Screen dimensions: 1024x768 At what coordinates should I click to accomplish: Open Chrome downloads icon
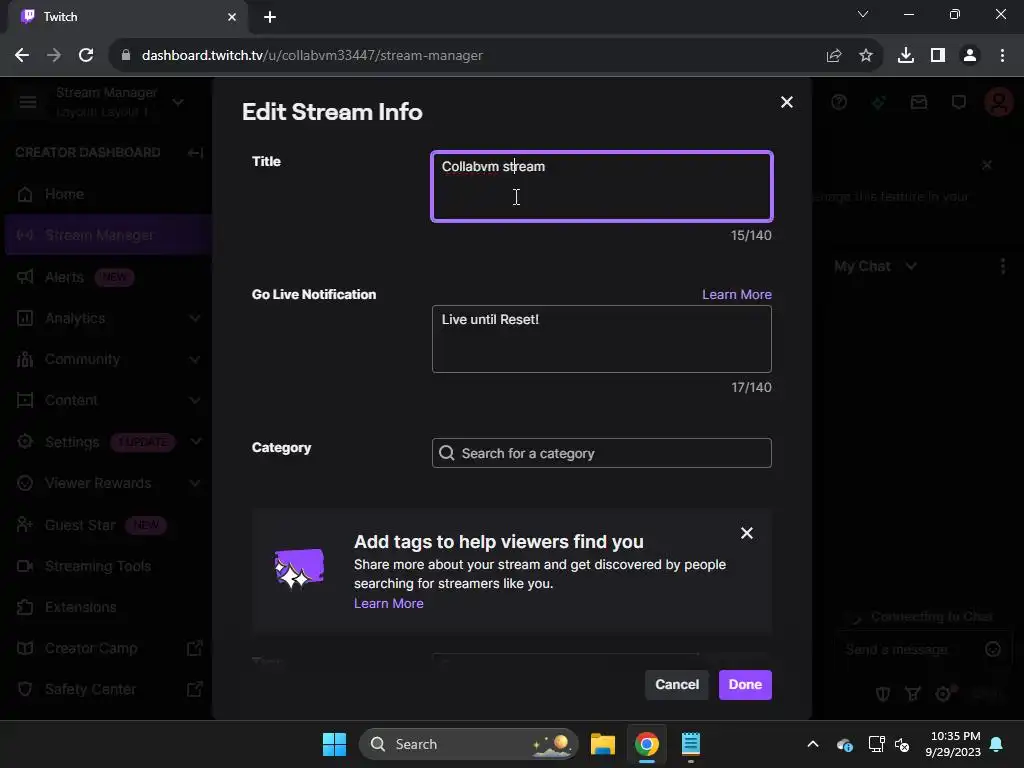coord(905,56)
